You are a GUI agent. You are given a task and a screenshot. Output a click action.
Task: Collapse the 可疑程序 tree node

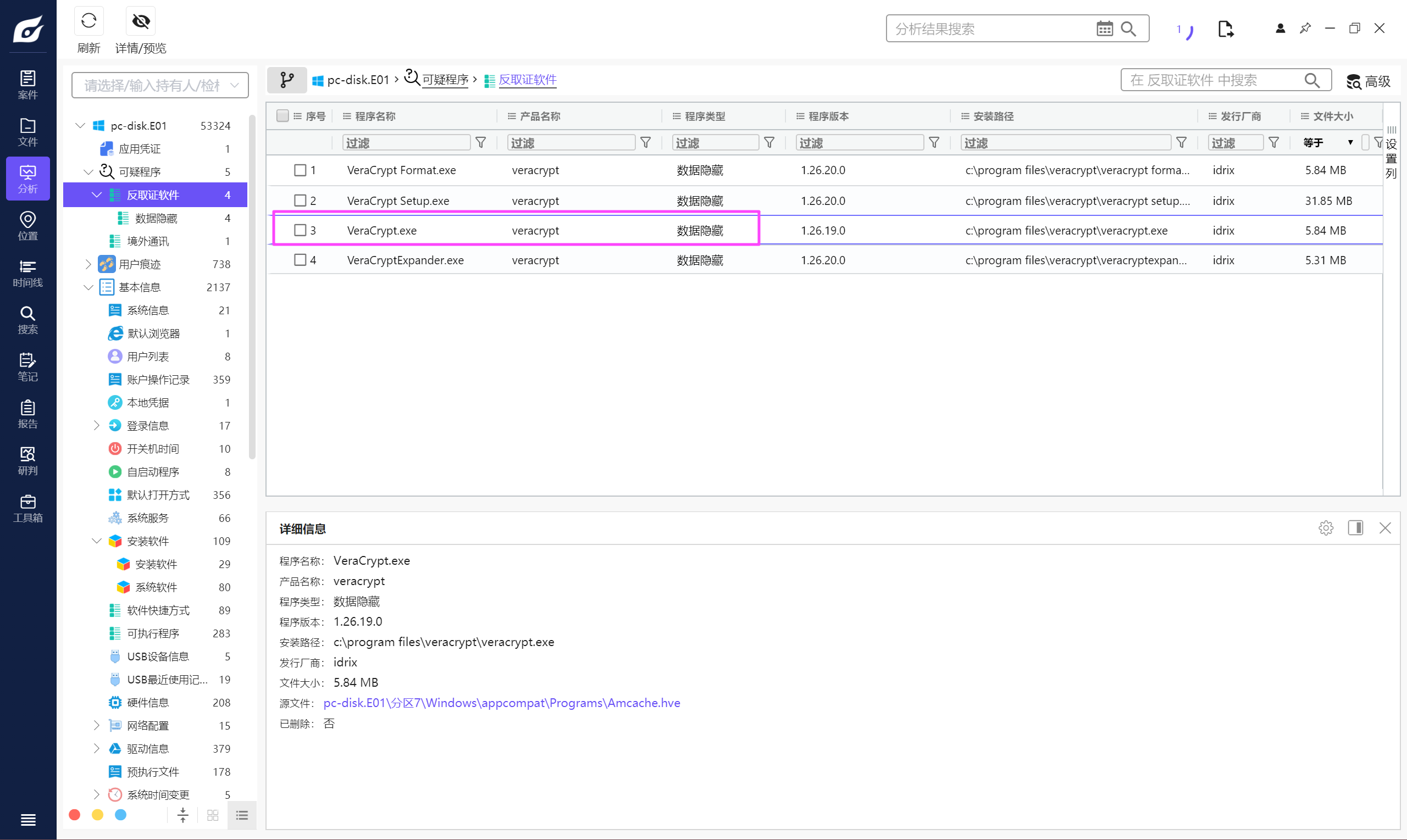pyautogui.click(x=88, y=171)
